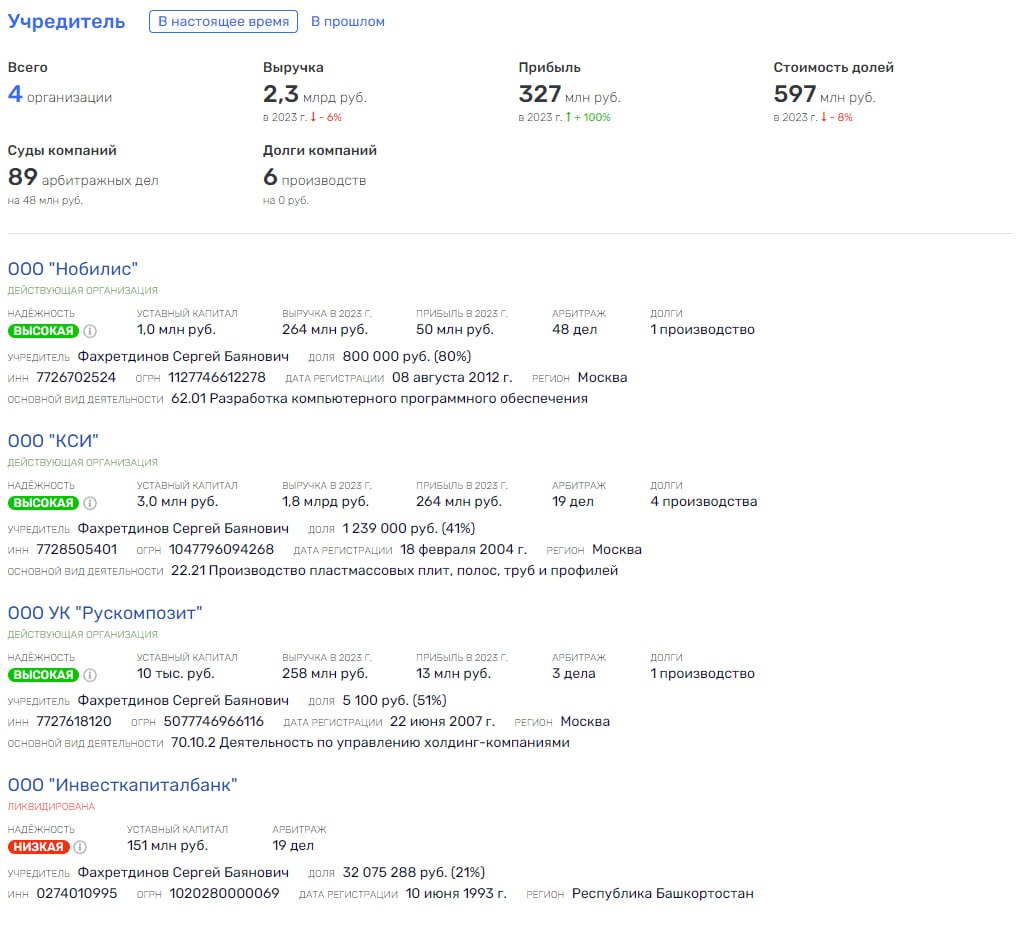The width and height of the screenshot is (1018, 925).
Task: Click registration date "22 июня 2007 г."
Action: click(x=442, y=721)
